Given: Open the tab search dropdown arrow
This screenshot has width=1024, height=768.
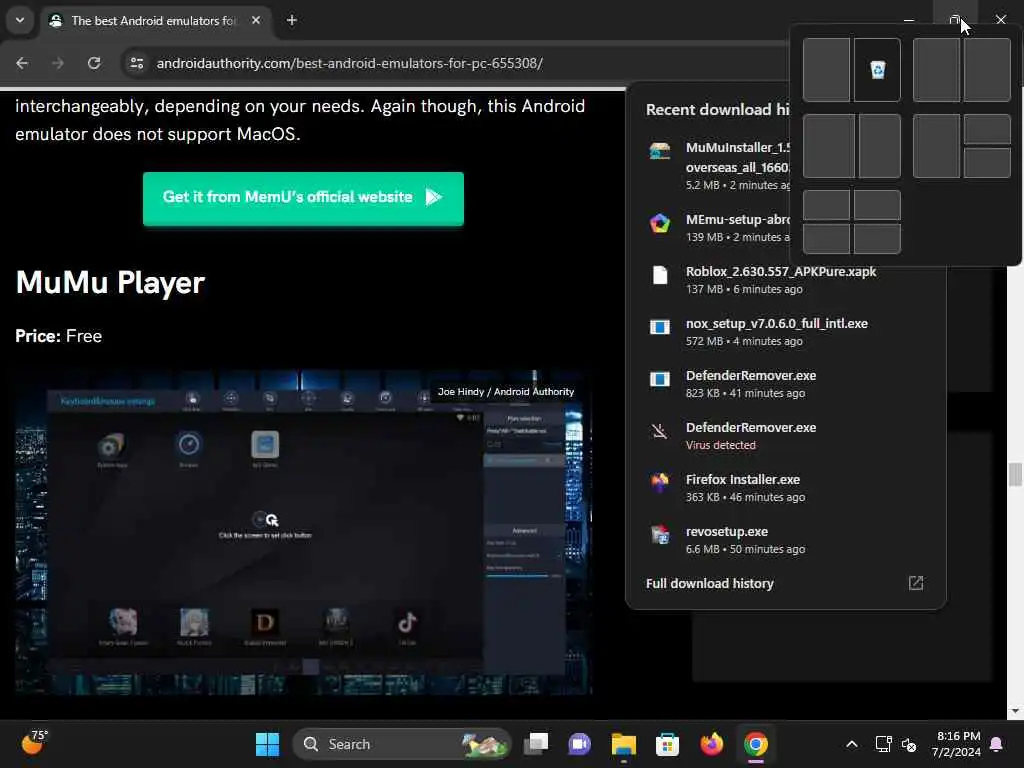Looking at the screenshot, I should coord(20,20).
